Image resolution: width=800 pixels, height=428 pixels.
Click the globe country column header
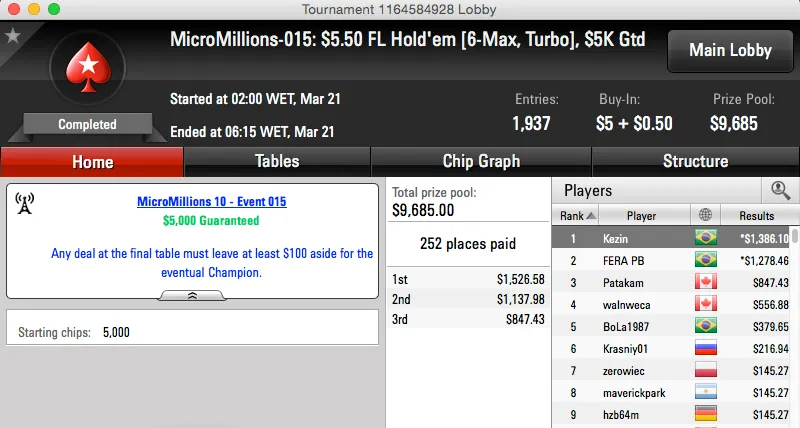coord(707,215)
